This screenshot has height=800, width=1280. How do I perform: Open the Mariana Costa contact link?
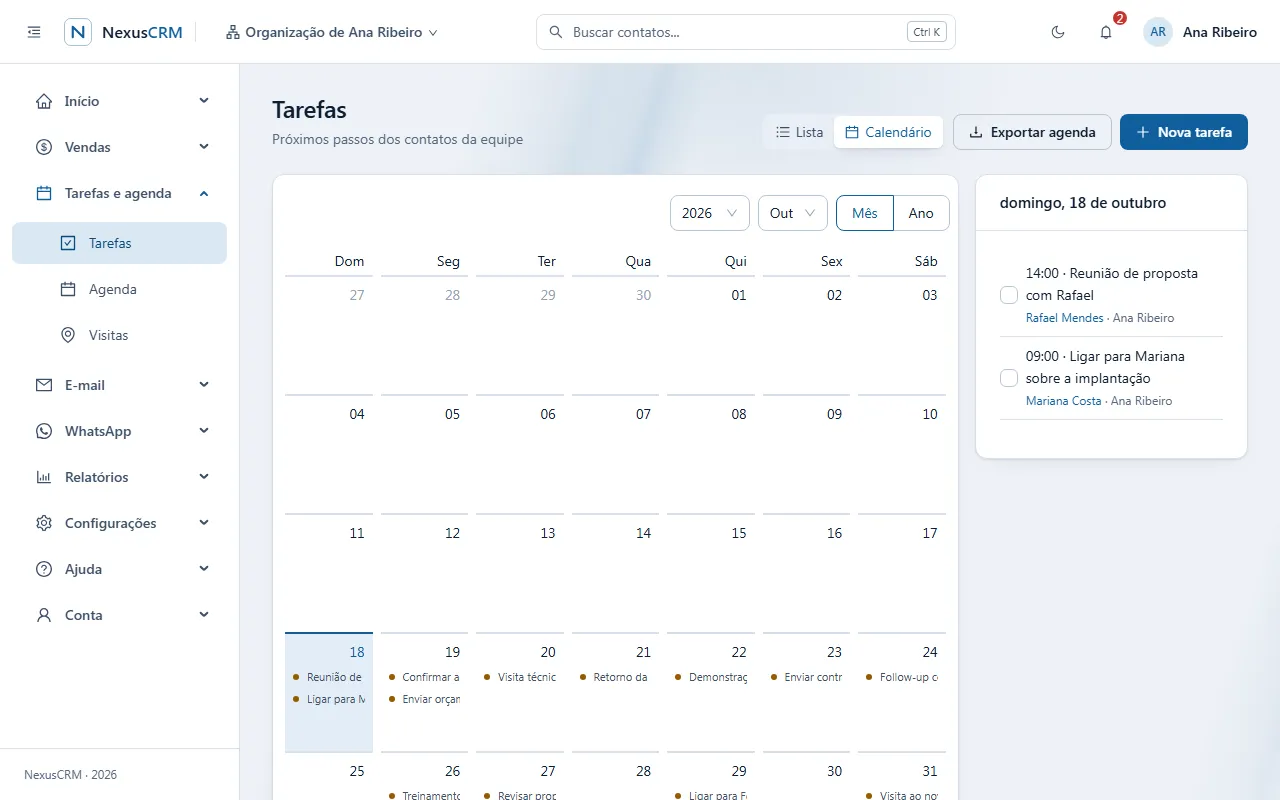1064,401
